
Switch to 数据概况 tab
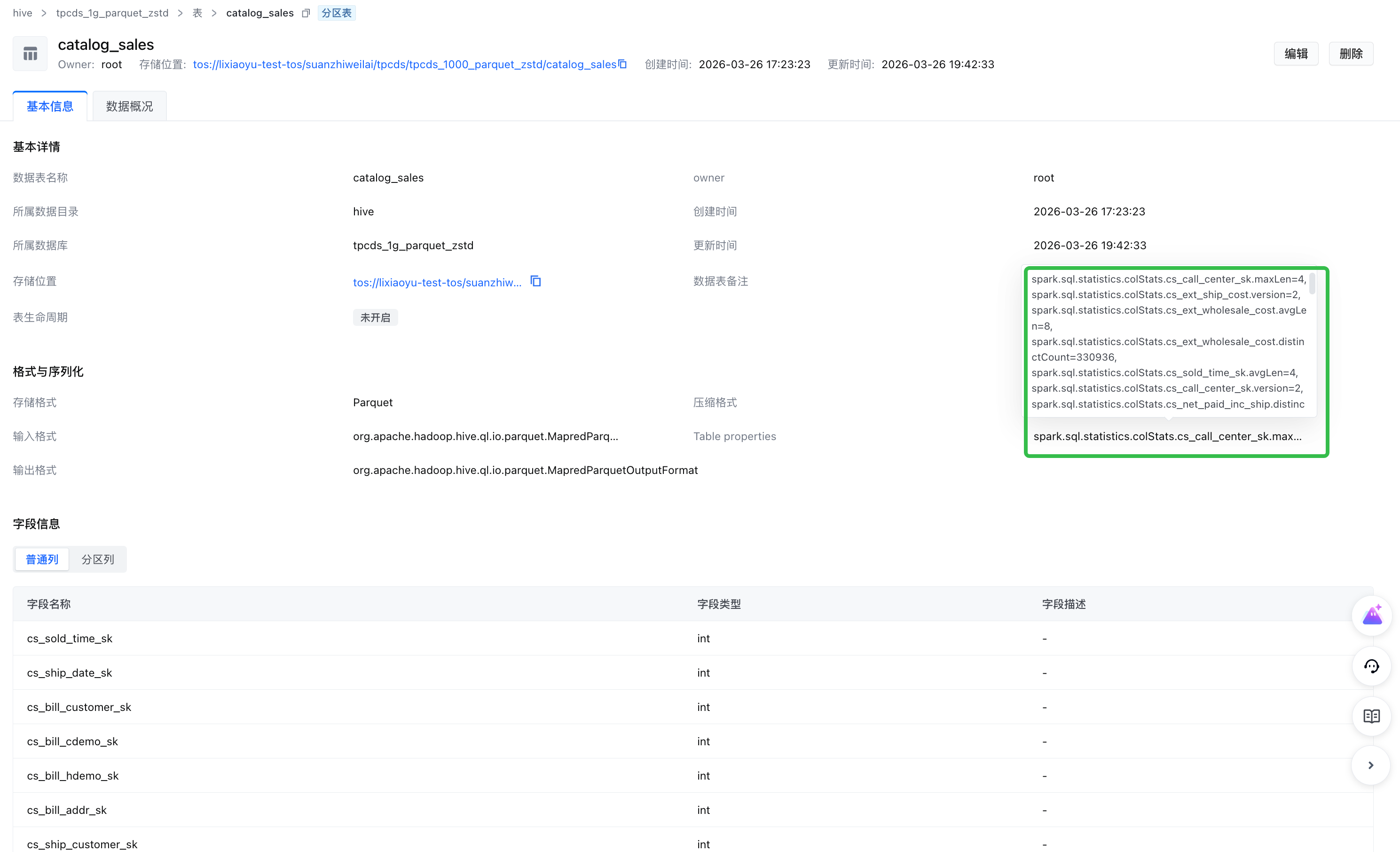pos(130,106)
